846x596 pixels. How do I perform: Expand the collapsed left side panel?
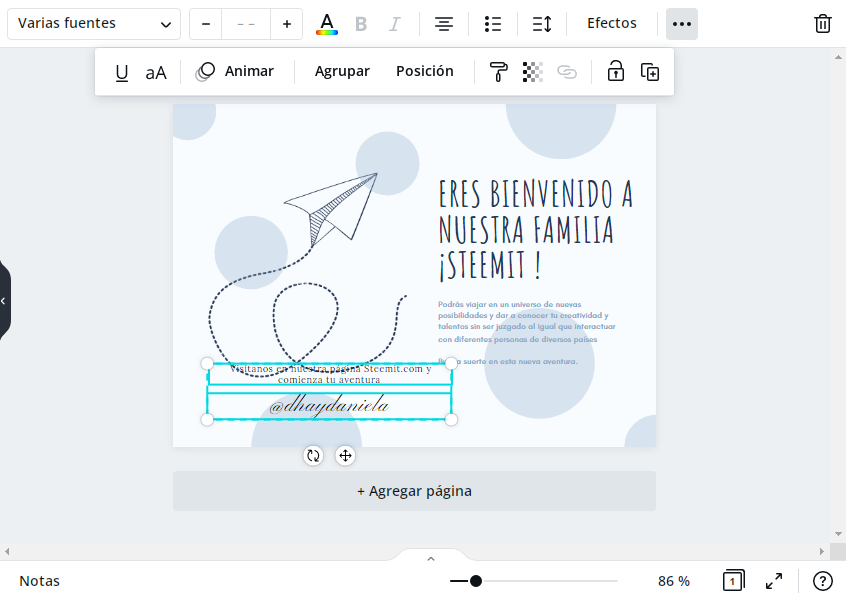click(x=4, y=300)
